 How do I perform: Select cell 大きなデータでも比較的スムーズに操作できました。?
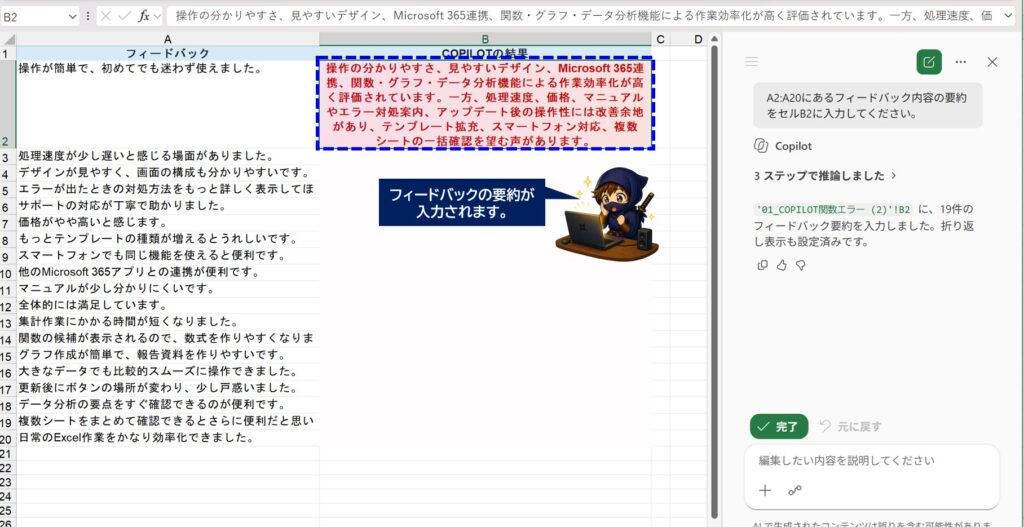tap(168, 372)
